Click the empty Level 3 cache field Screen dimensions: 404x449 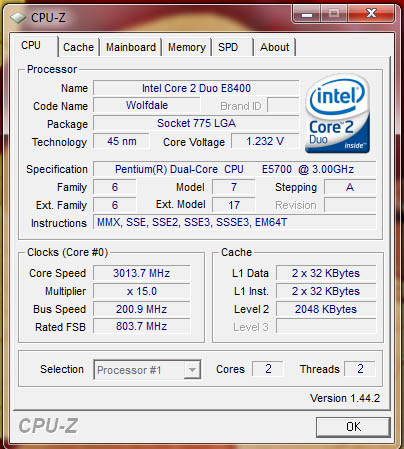326,327
